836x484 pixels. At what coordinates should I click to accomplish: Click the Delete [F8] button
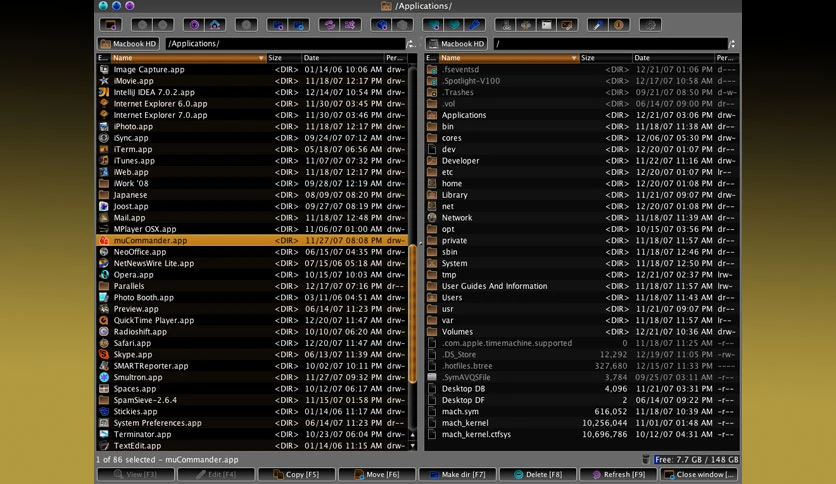tap(538, 474)
